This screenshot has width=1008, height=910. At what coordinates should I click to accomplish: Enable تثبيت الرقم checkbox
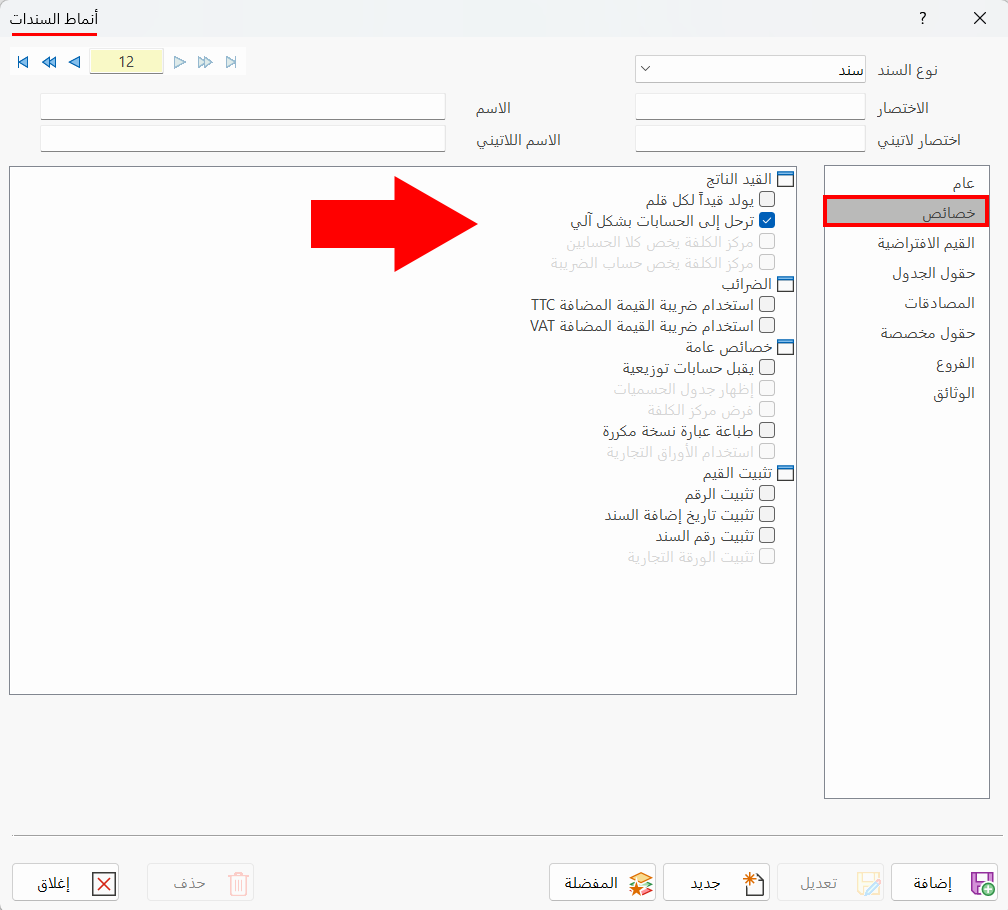click(767, 493)
